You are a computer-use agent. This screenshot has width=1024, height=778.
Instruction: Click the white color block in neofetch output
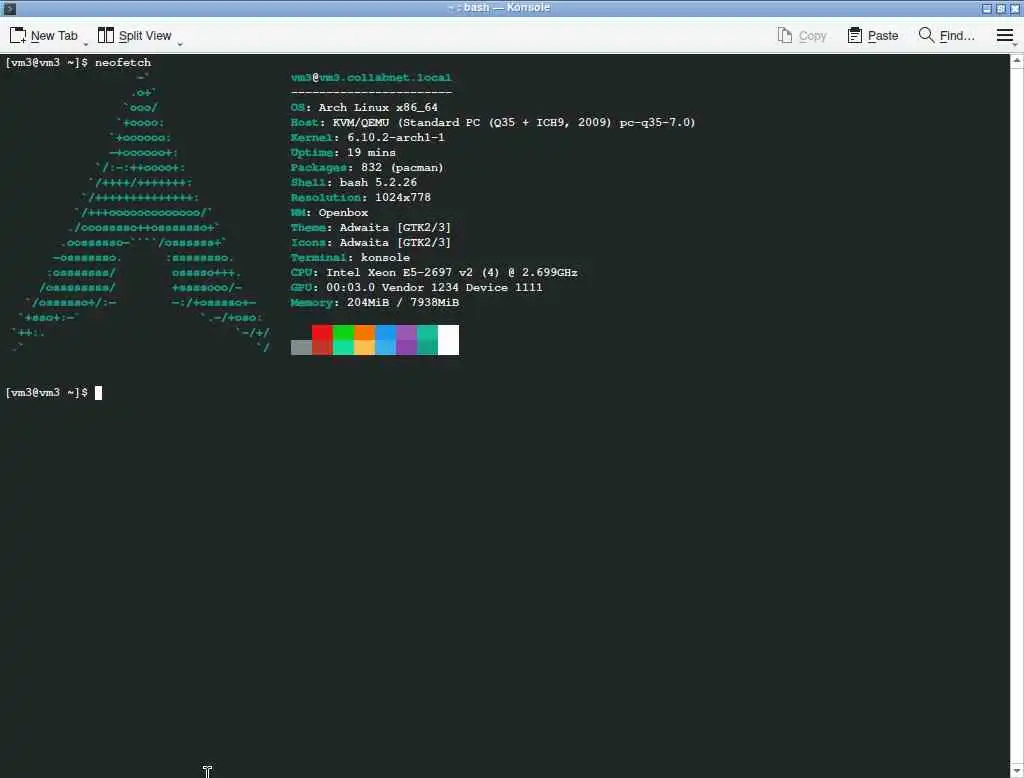pos(449,340)
